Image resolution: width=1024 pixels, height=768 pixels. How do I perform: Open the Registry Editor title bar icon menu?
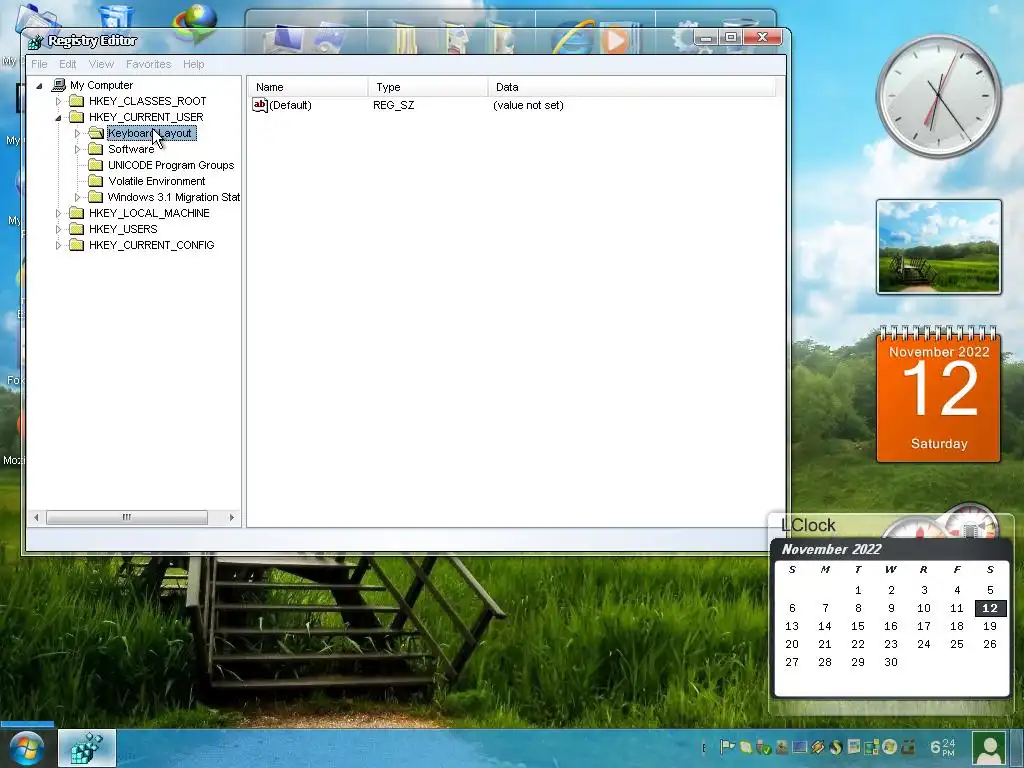[36, 42]
